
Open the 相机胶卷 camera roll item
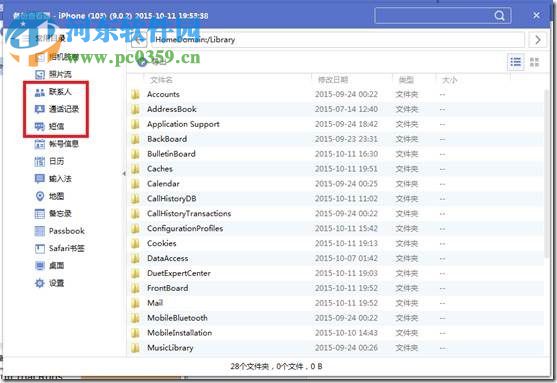click(57, 57)
